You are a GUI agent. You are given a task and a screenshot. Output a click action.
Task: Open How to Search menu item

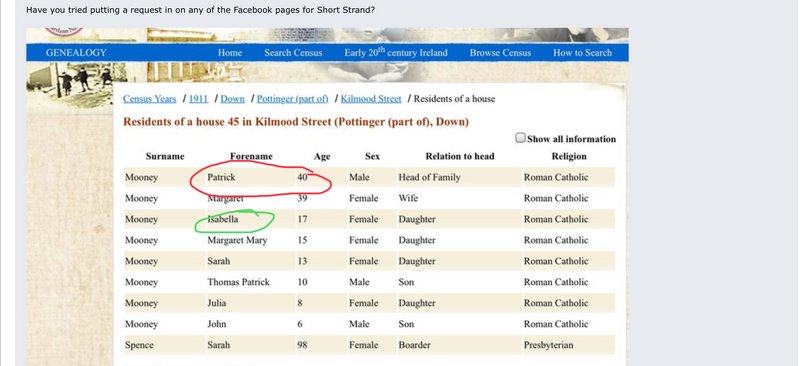582,53
